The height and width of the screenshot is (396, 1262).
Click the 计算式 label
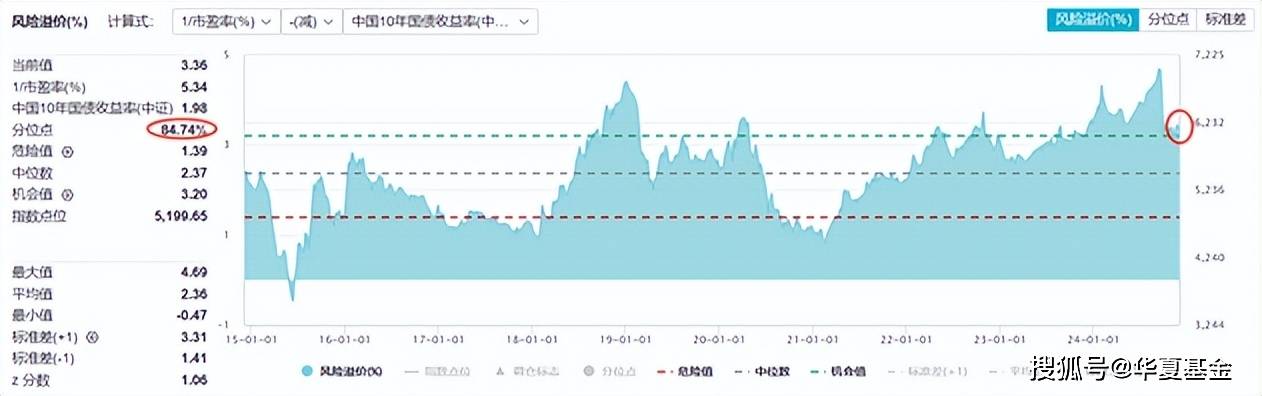point(130,21)
